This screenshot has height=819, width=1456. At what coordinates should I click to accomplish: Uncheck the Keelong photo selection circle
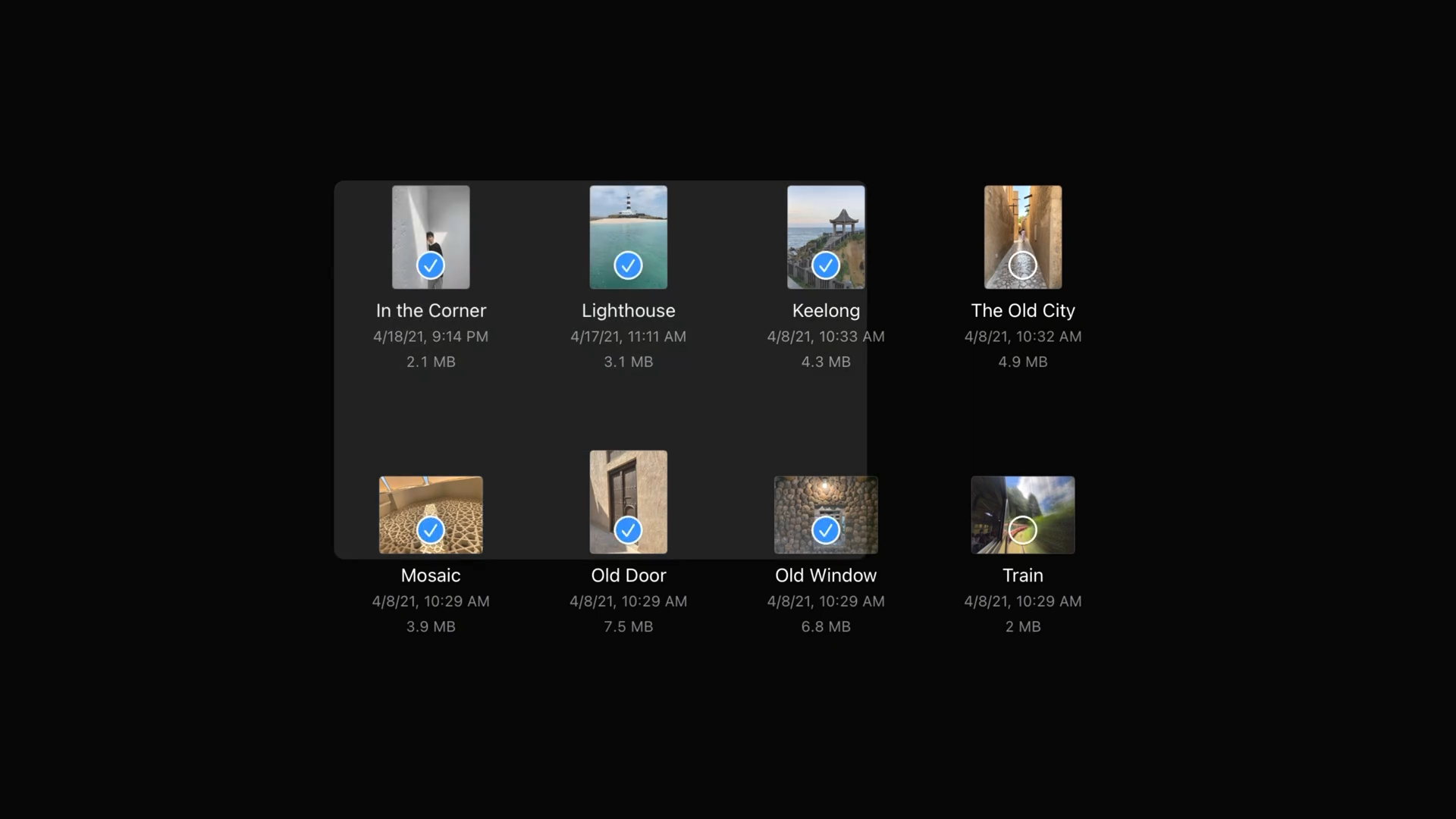(x=825, y=265)
